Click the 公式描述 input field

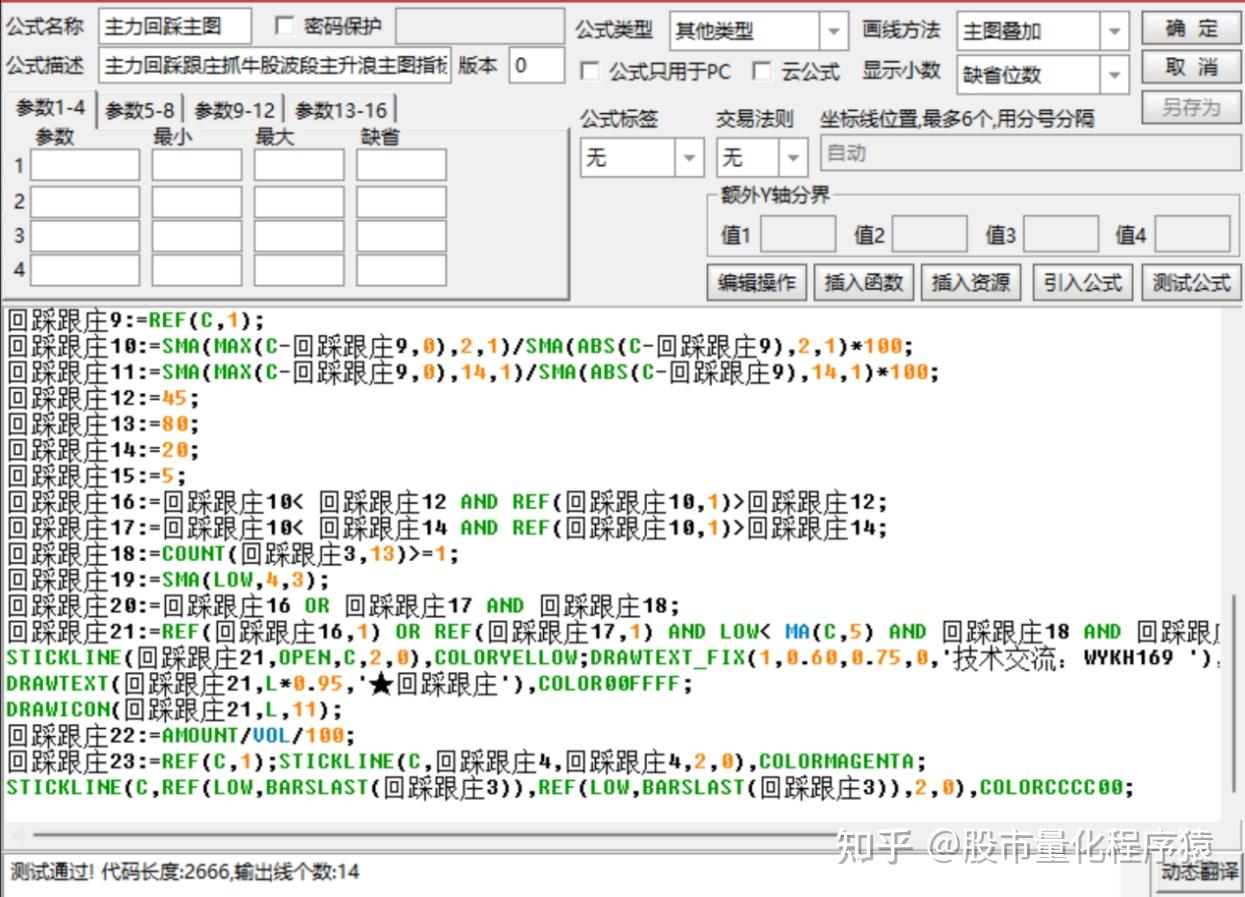click(275, 65)
